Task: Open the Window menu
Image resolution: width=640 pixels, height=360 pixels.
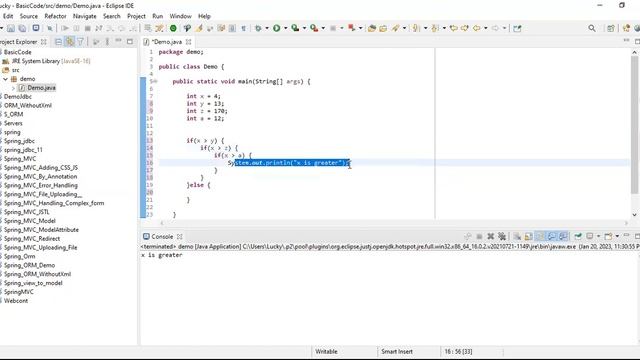Action: click(180, 16)
